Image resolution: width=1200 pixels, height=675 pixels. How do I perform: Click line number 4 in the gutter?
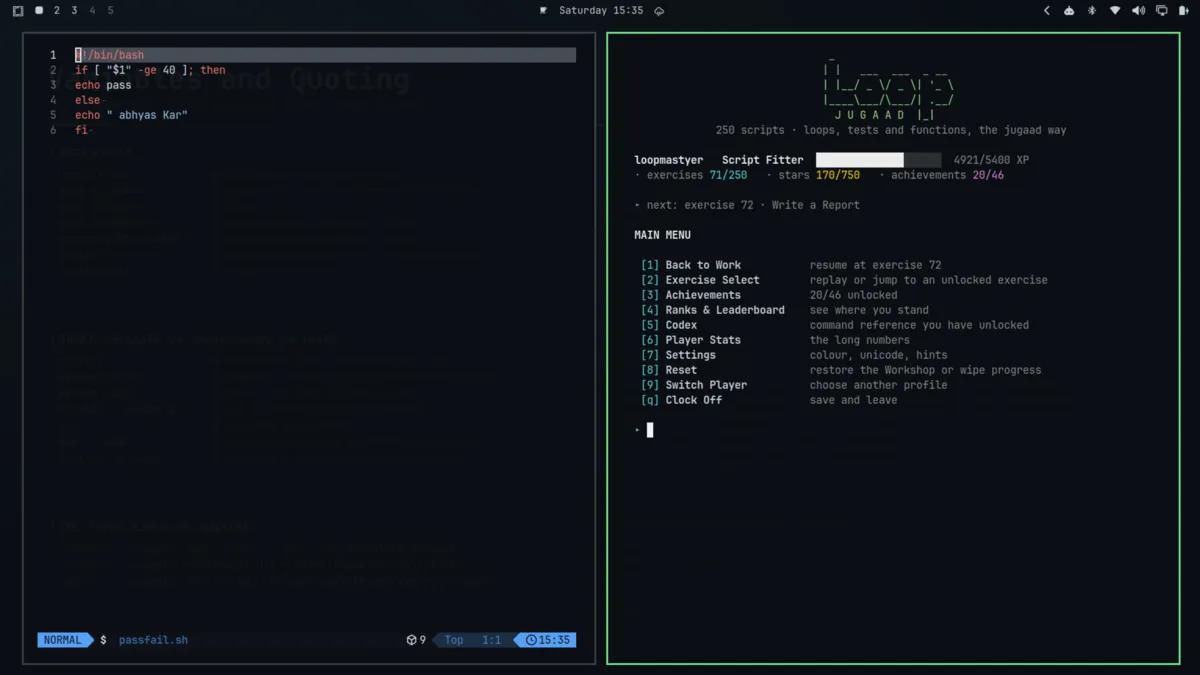pos(53,100)
